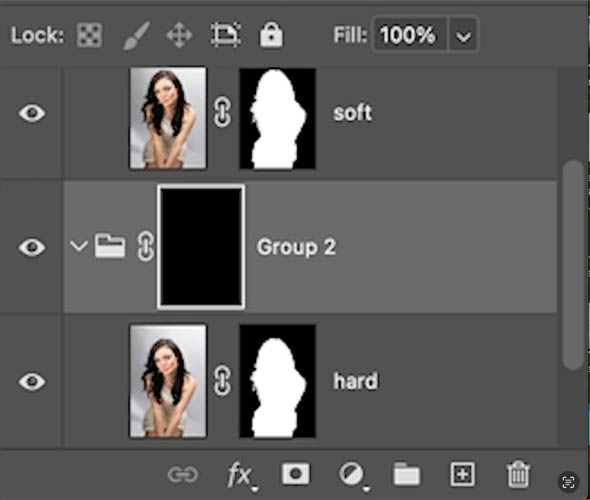Click the layers panel vertical scrollbar
The image size is (590, 500).
point(573,265)
